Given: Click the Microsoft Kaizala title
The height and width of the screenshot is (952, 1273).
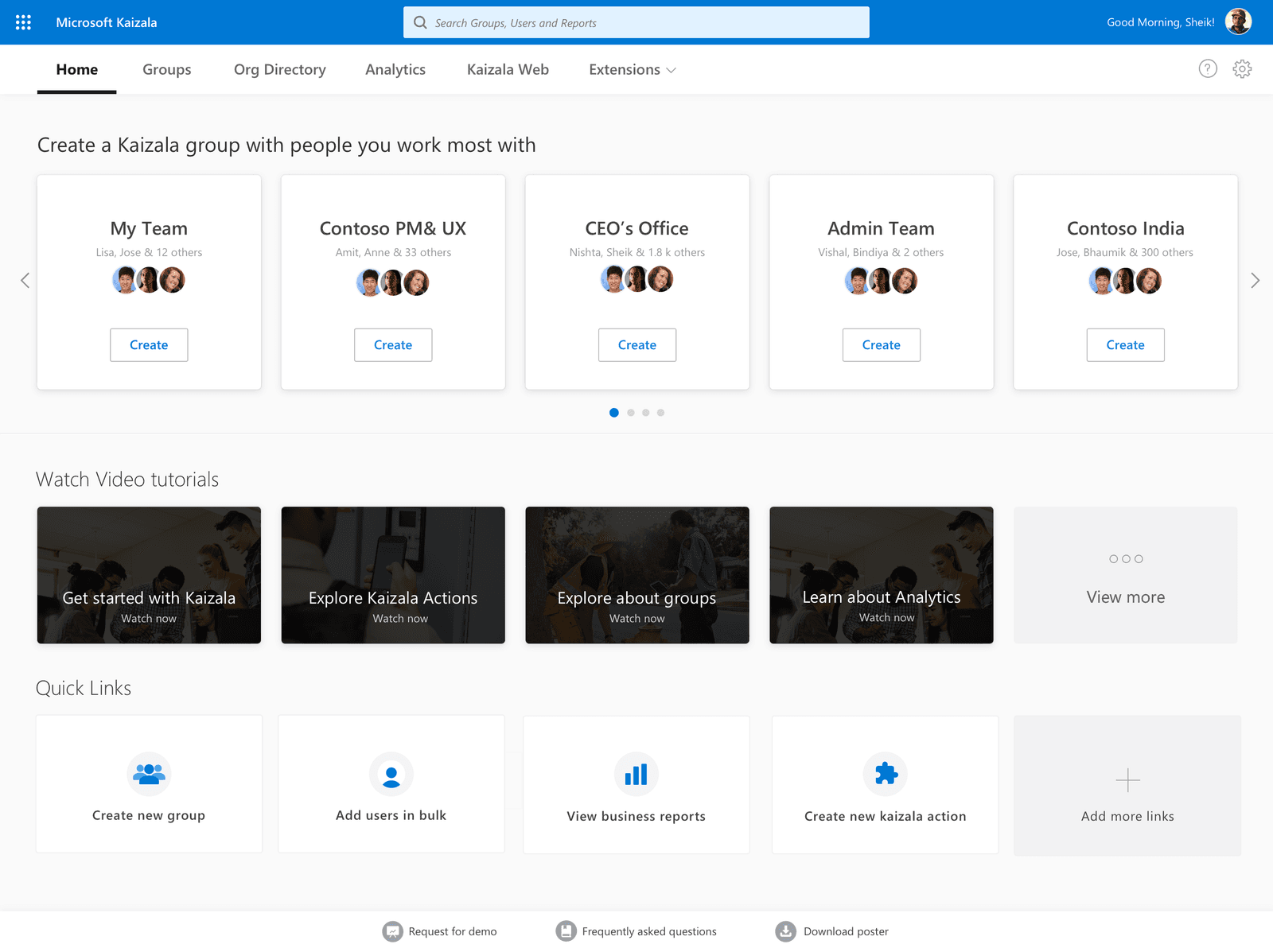Looking at the screenshot, I should pyautogui.click(x=107, y=22).
